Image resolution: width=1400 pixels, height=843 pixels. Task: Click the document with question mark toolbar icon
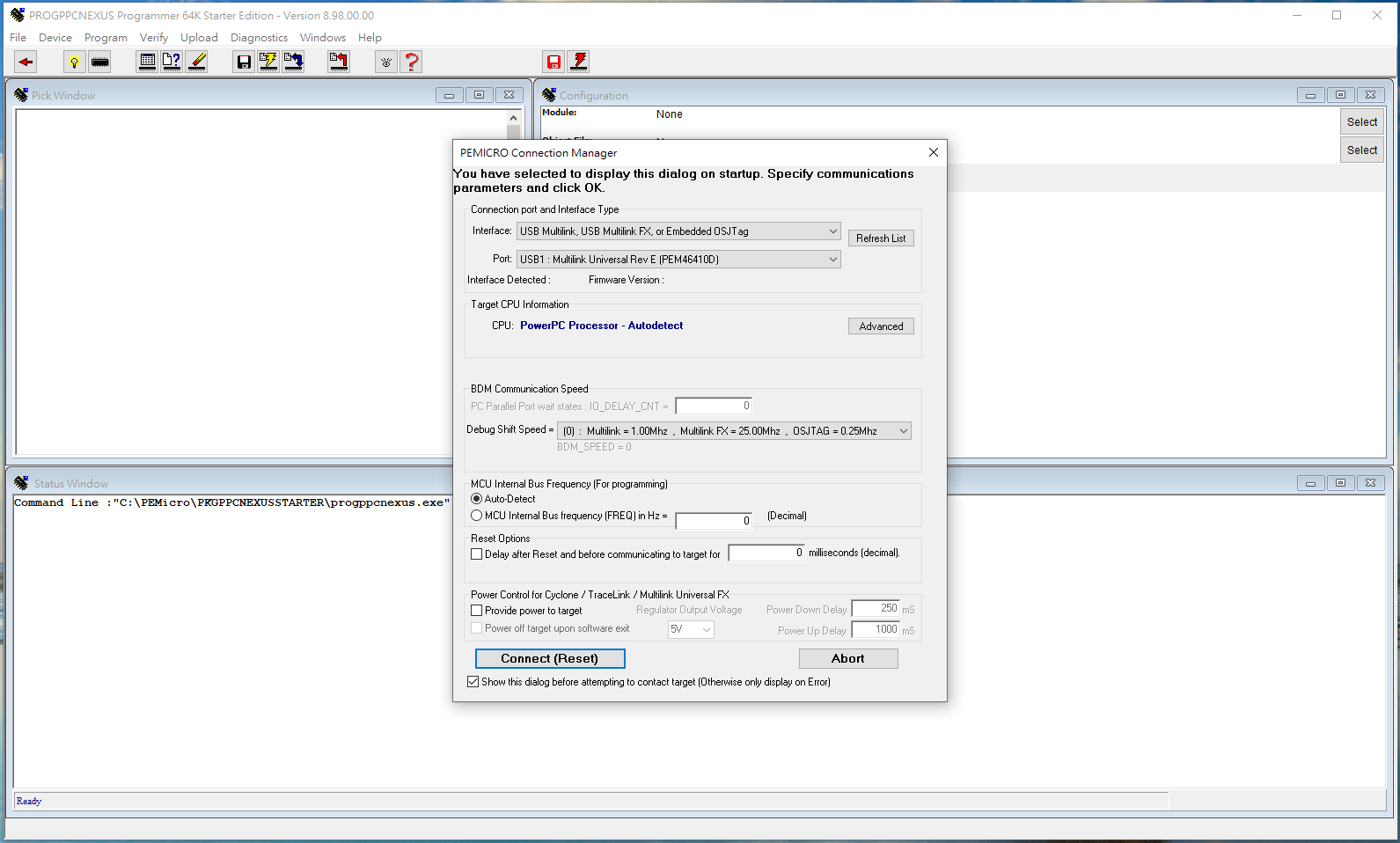(x=172, y=62)
